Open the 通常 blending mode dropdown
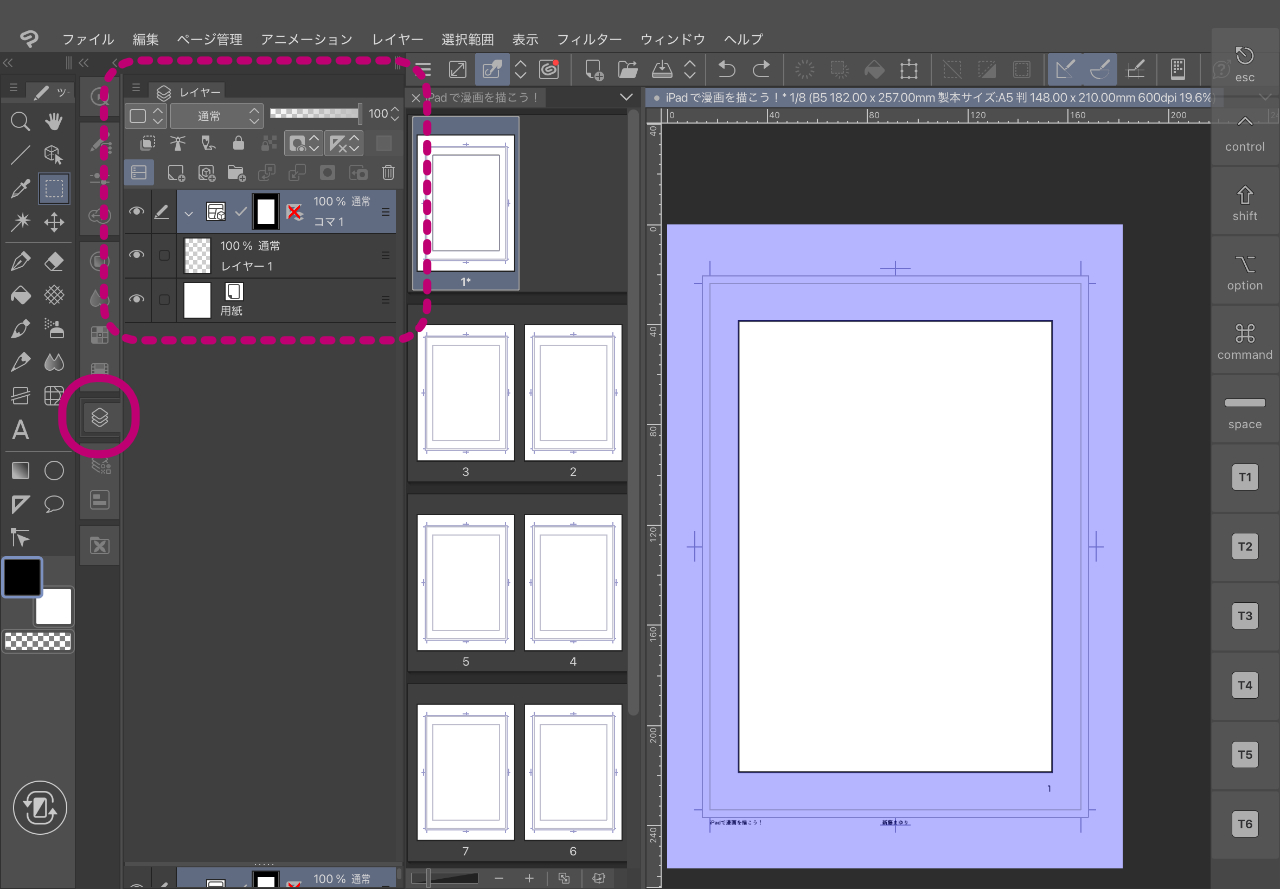 pos(216,115)
